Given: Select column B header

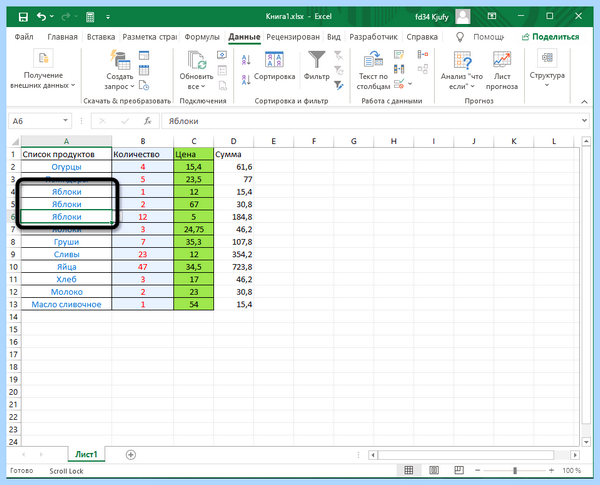Looking at the screenshot, I should (x=143, y=141).
